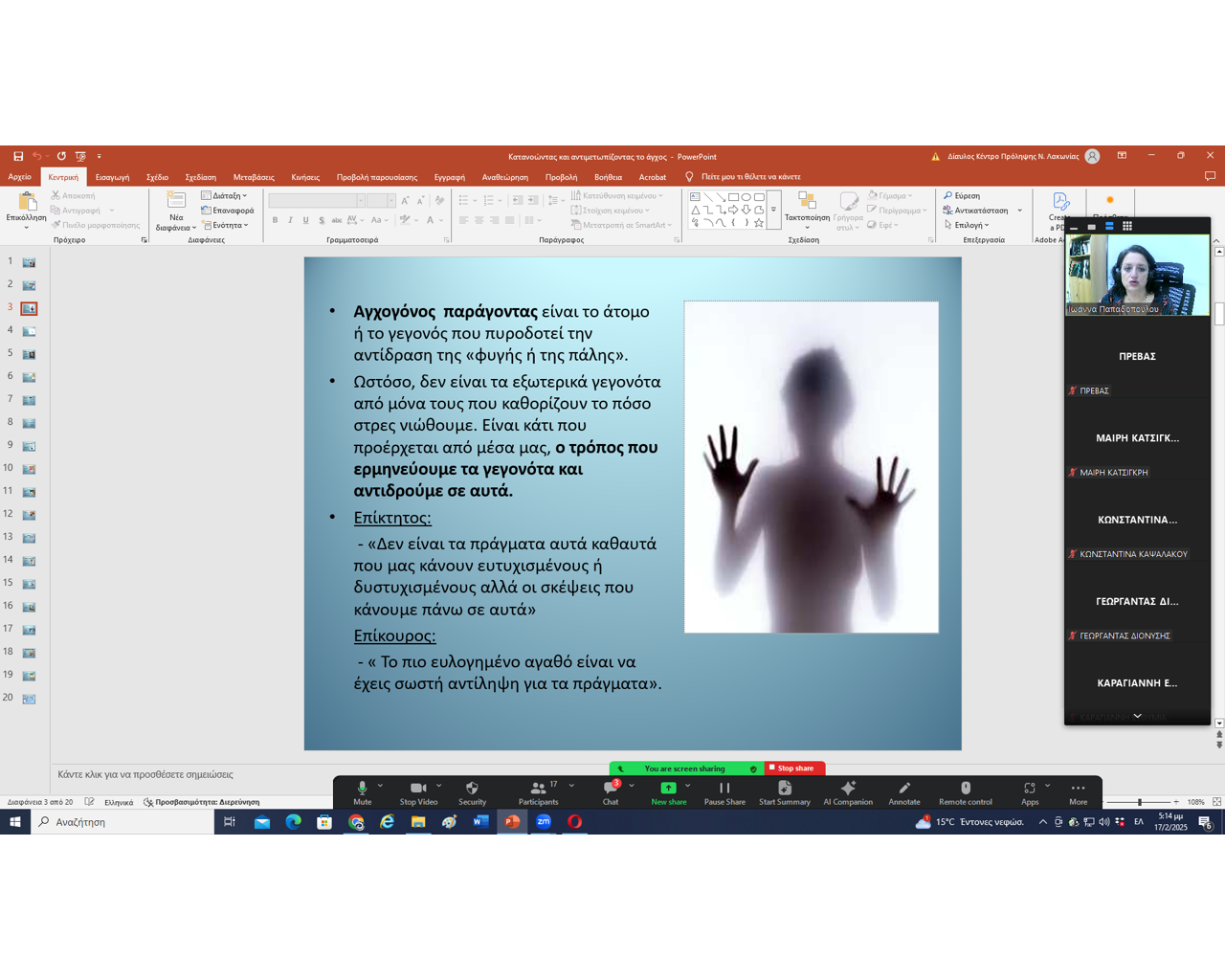Image resolution: width=1225 pixels, height=980 pixels.
Task: Click the red Stop share button
Action: point(794,768)
